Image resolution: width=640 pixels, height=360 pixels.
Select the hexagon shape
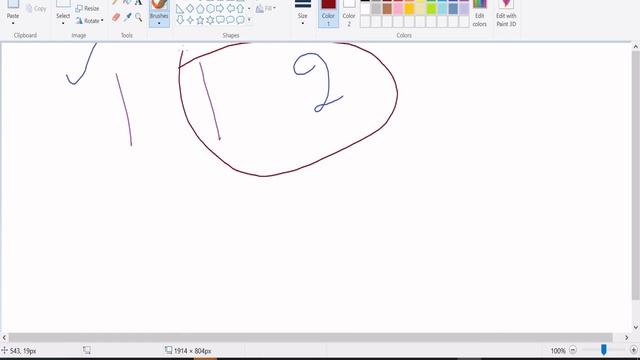coord(210,9)
